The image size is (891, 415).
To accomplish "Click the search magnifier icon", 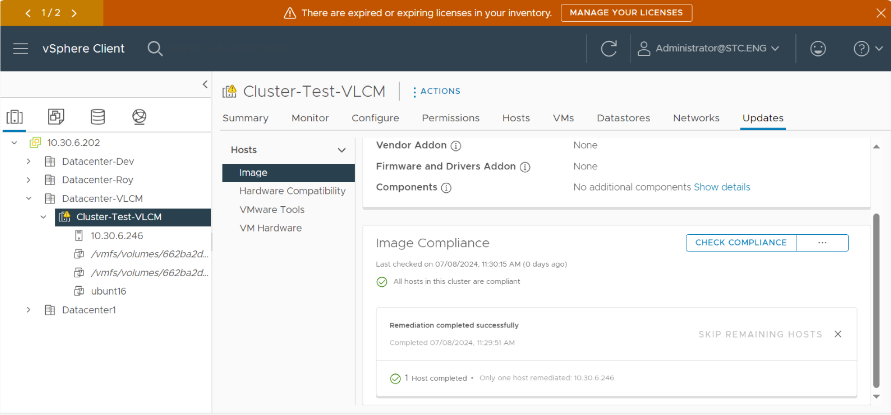I will click(x=155, y=49).
